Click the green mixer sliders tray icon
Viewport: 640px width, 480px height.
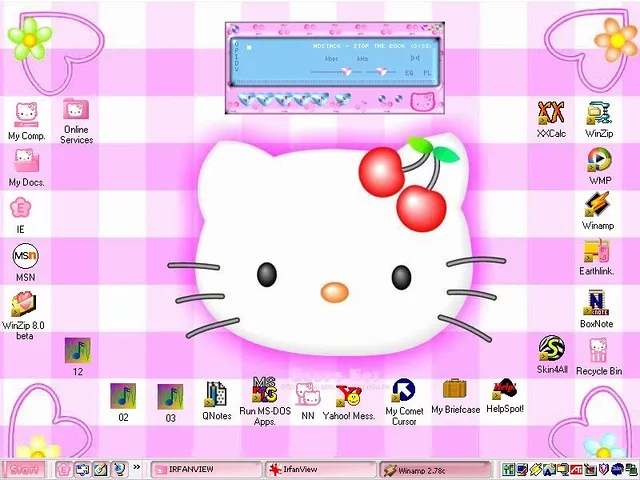(x=509, y=469)
